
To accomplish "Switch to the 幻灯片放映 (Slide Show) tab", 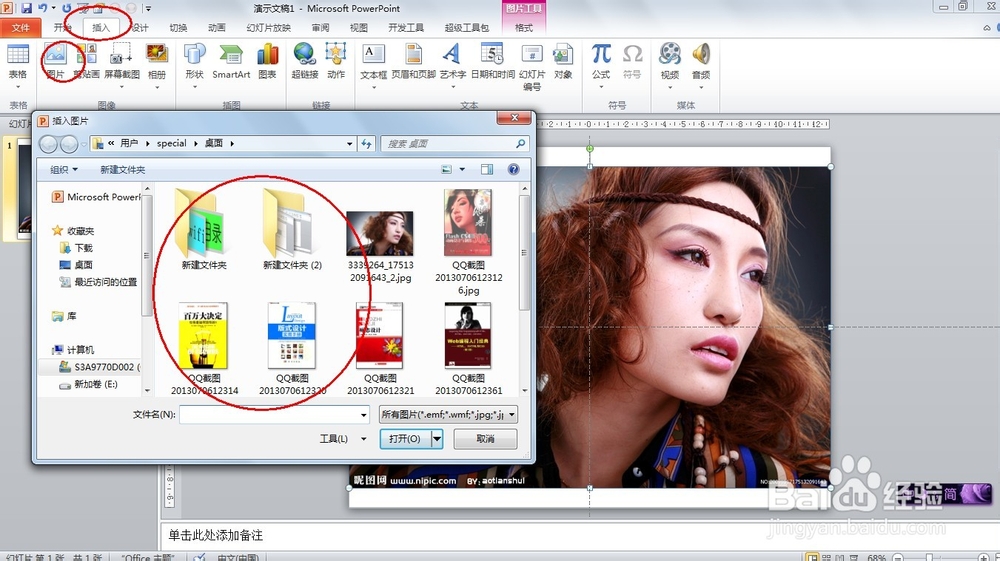I will (268, 27).
